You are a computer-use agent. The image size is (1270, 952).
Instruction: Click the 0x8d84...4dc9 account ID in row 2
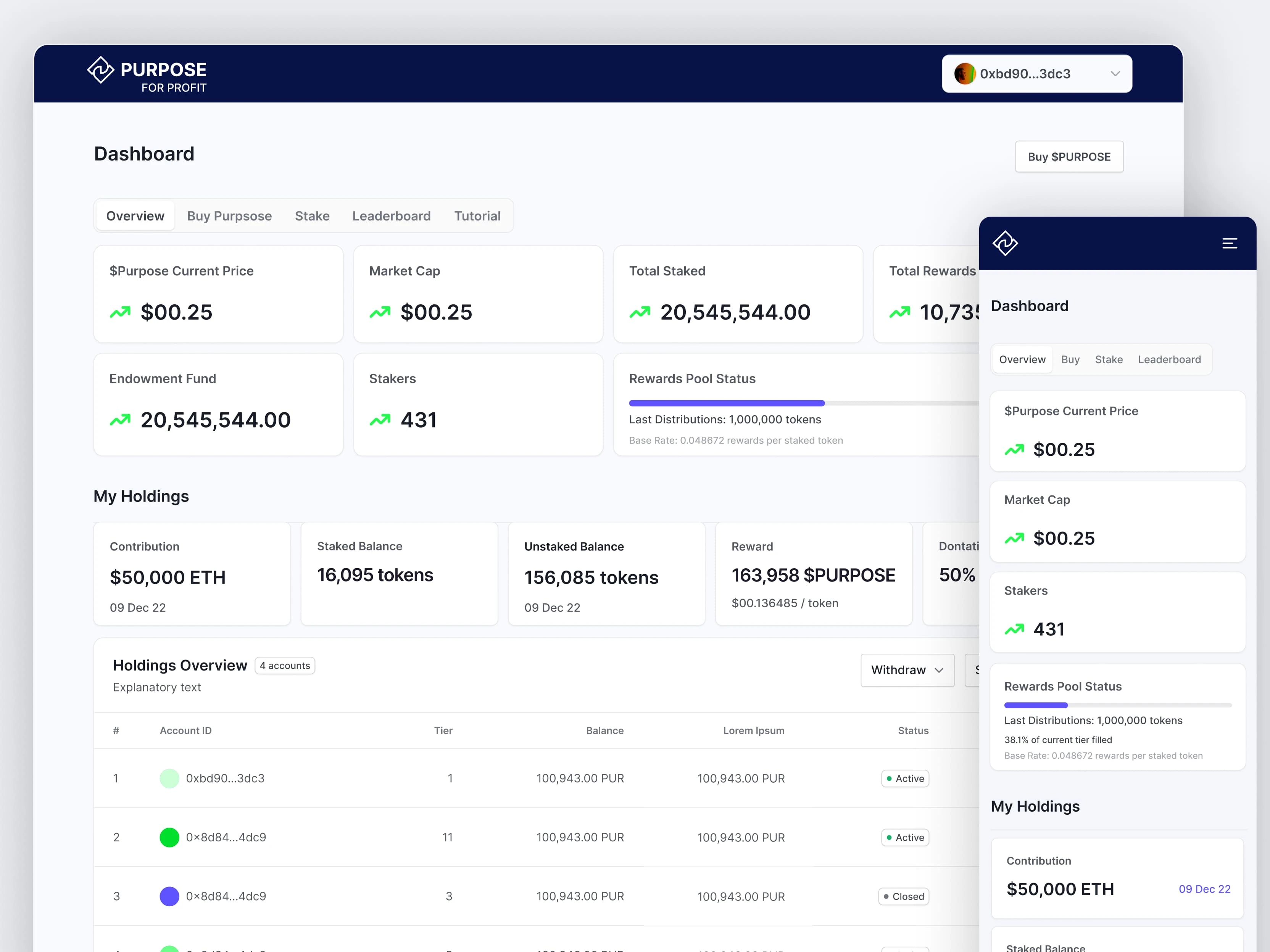pos(226,837)
